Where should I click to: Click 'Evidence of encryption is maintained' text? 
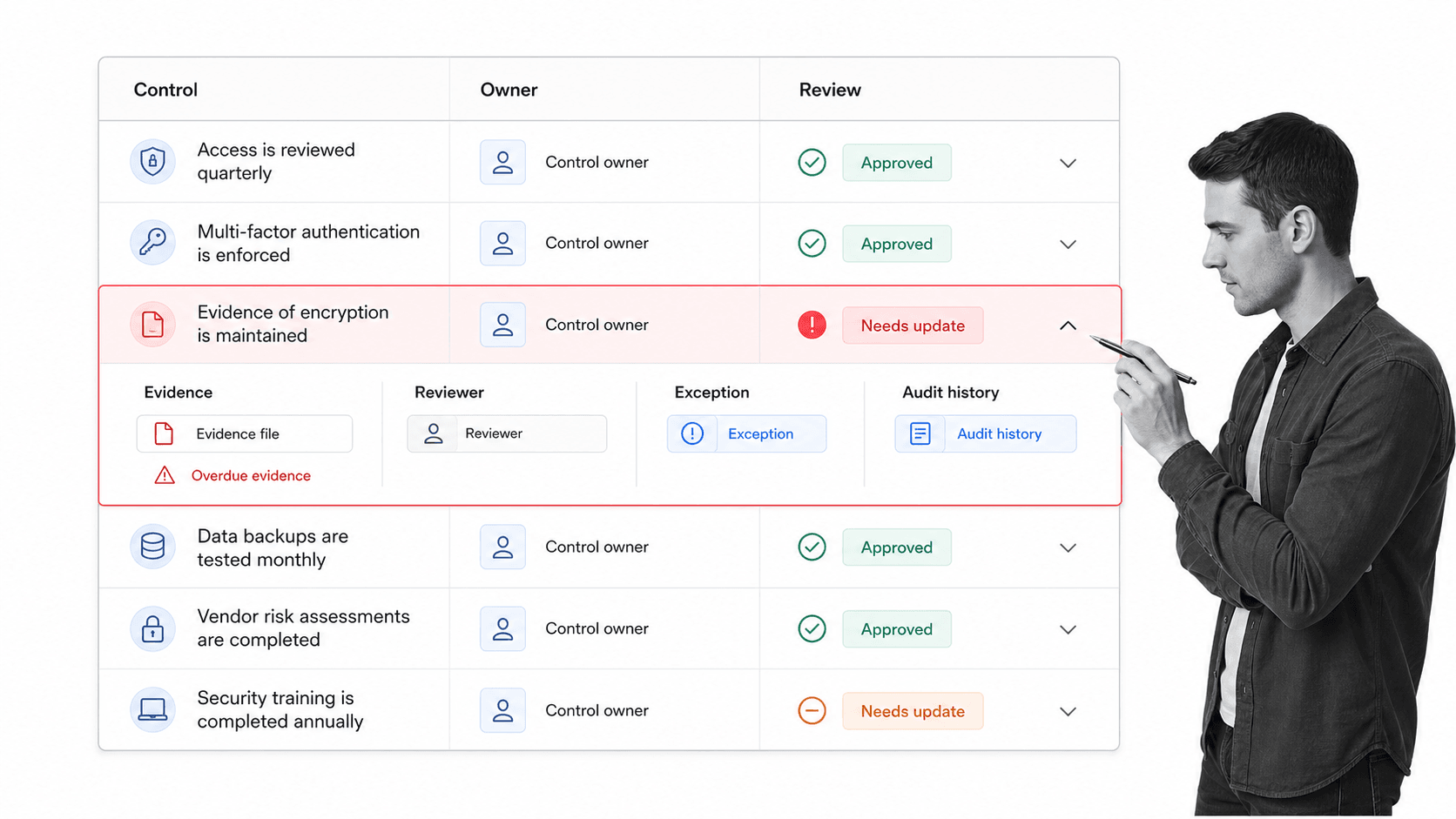coord(293,324)
